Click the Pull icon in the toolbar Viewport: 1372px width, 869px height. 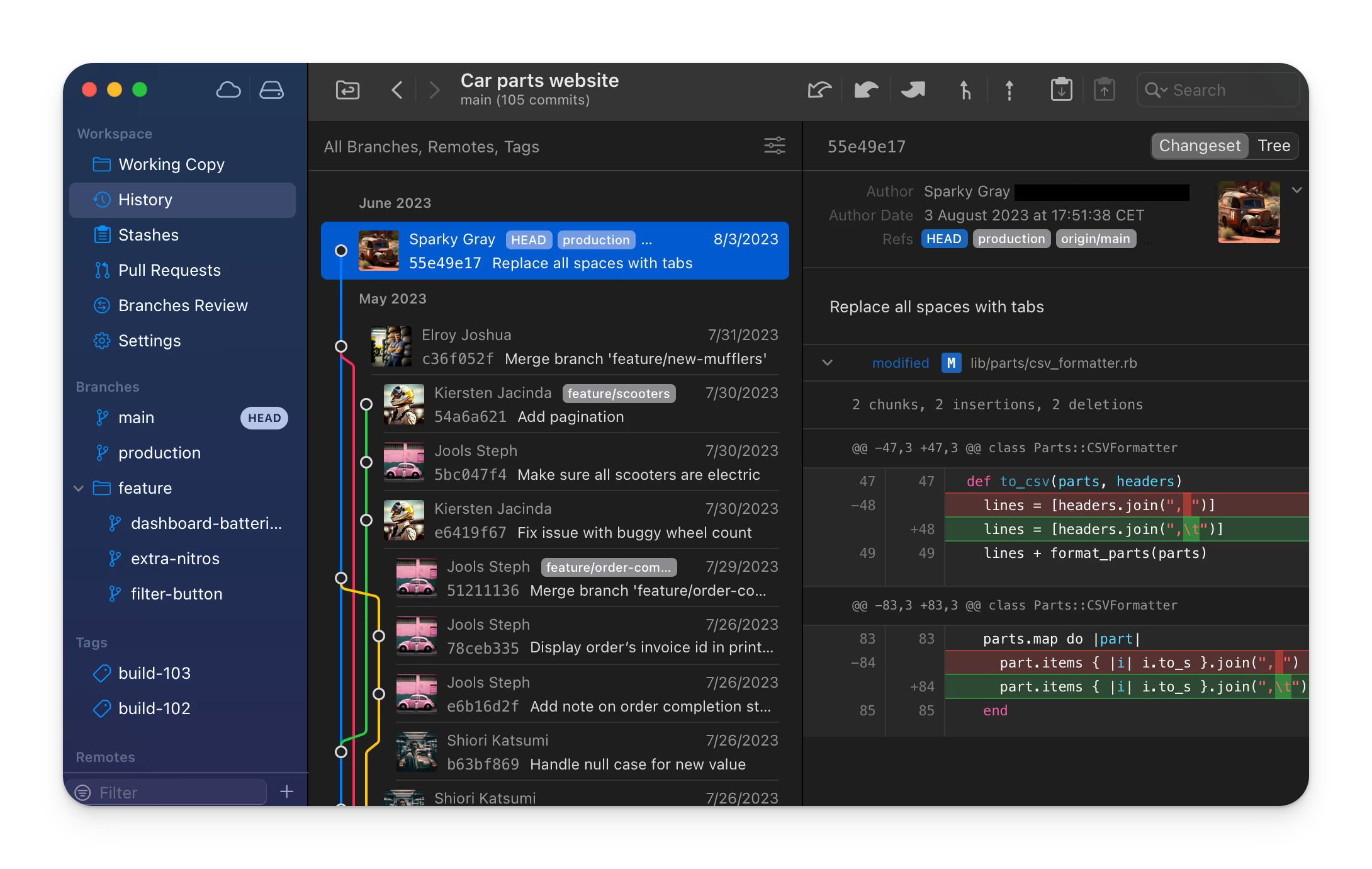coord(965,90)
